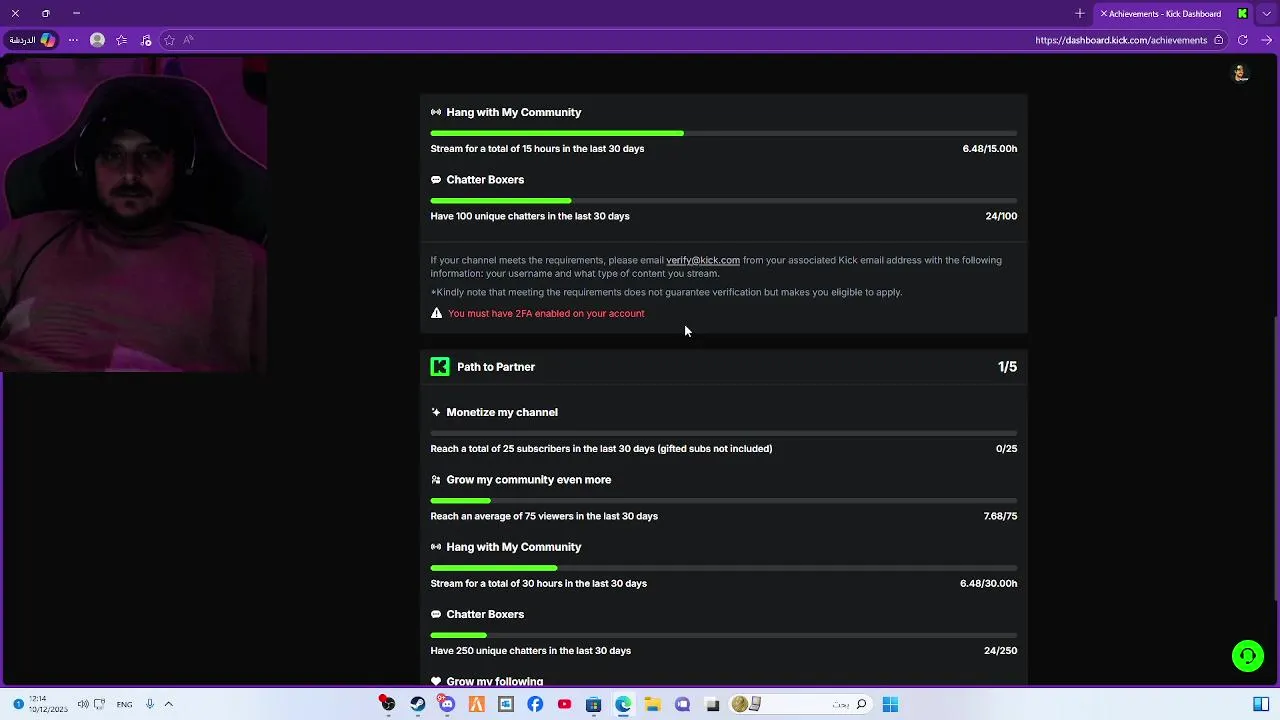Open the browser profile avatar
This screenshot has height=720, width=1280.
(x=97, y=40)
